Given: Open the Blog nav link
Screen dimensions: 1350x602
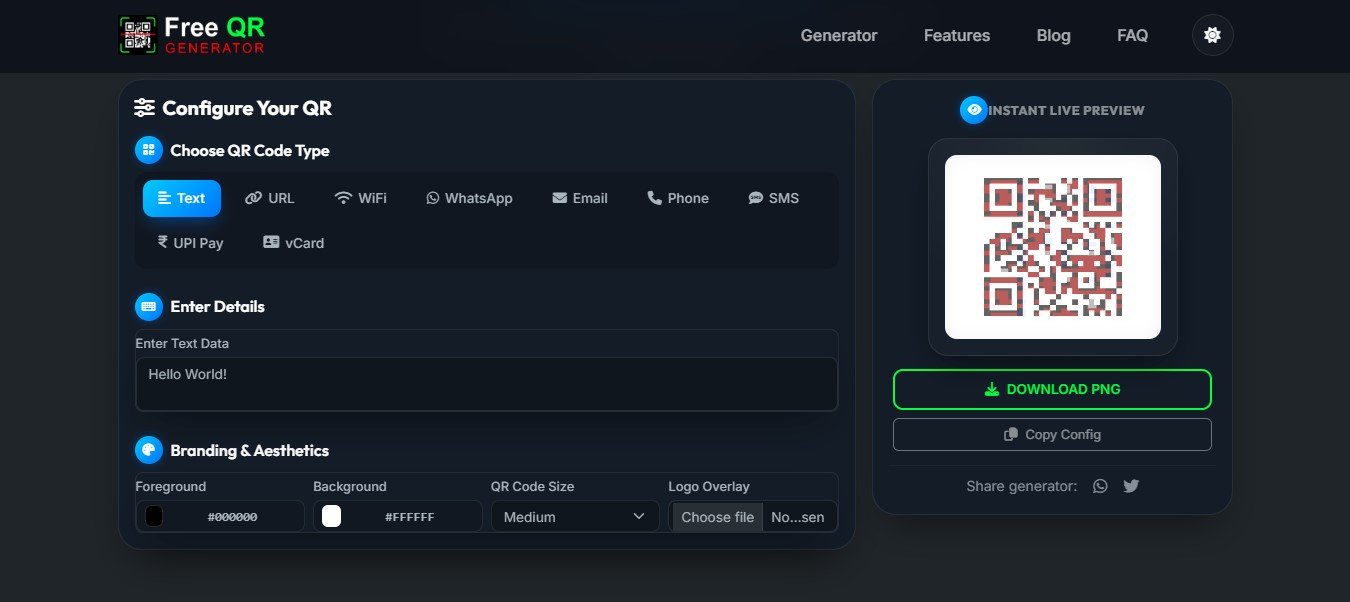Looking at the screenshot, I should click(1054, 35).
